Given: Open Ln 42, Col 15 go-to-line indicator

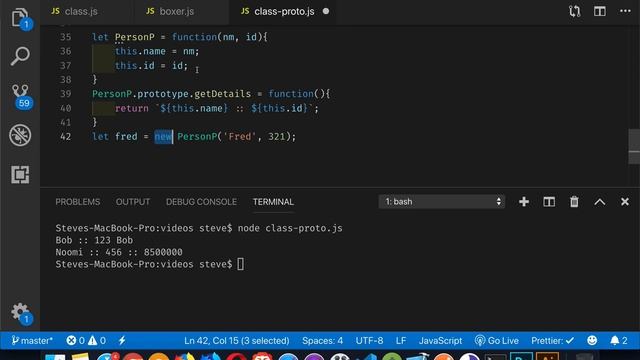Looking at the screenshot, I should (237, 340).
